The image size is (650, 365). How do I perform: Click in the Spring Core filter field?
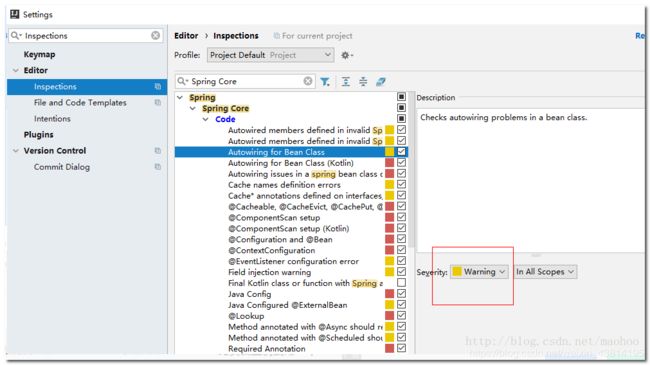tap(245, 81)
